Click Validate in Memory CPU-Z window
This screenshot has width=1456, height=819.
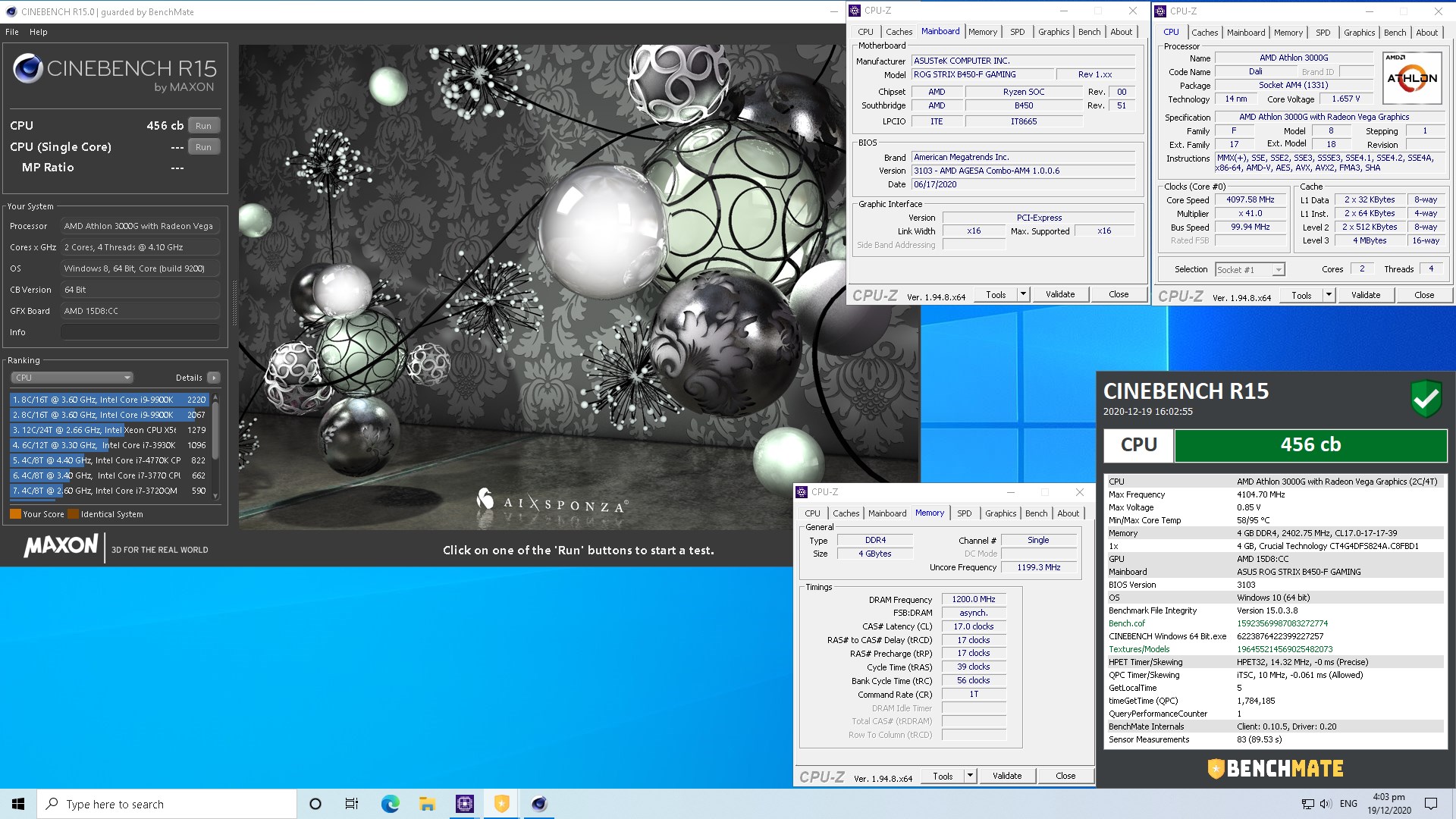(1007, 776)
